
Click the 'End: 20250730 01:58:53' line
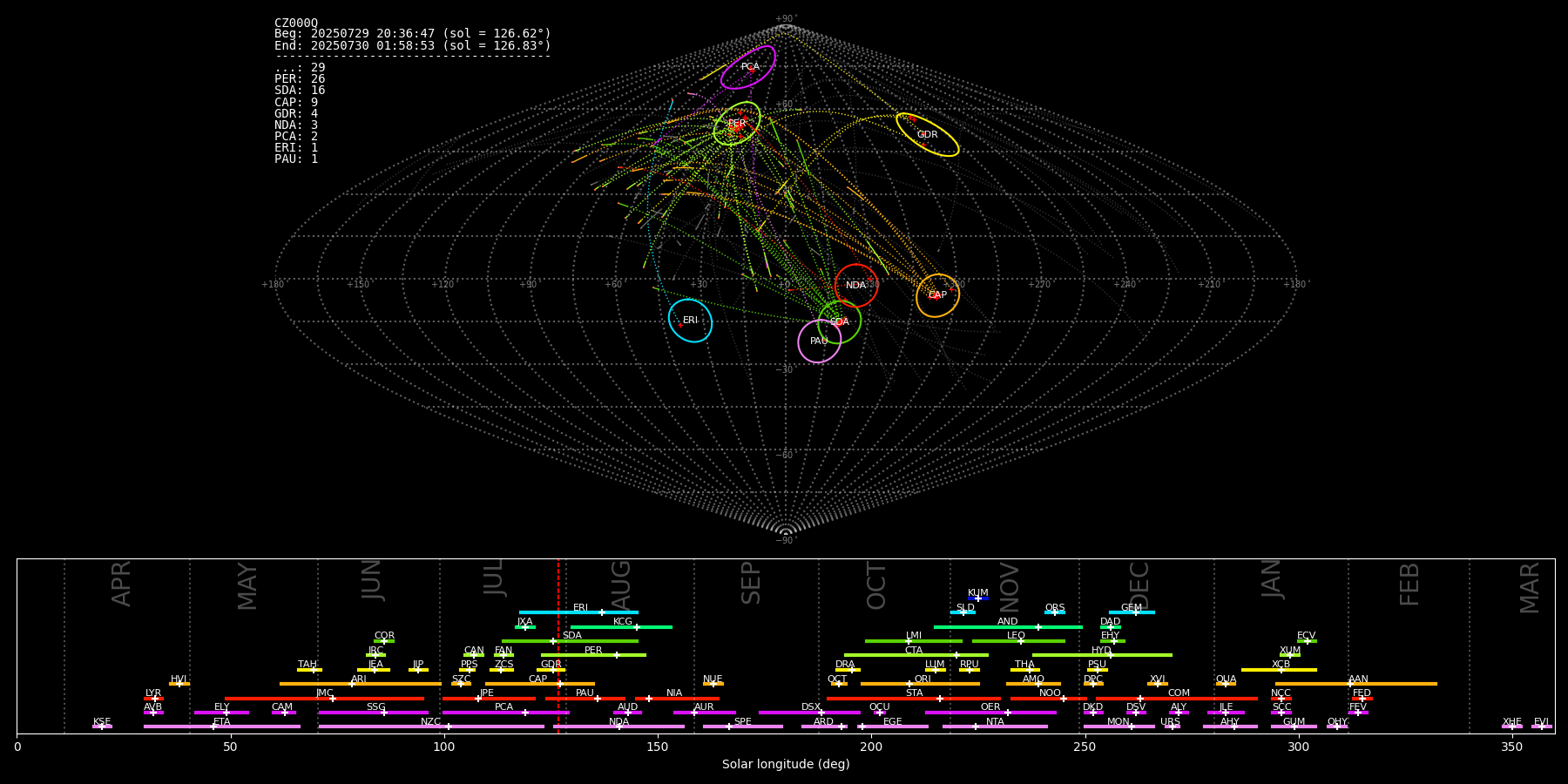413,45
